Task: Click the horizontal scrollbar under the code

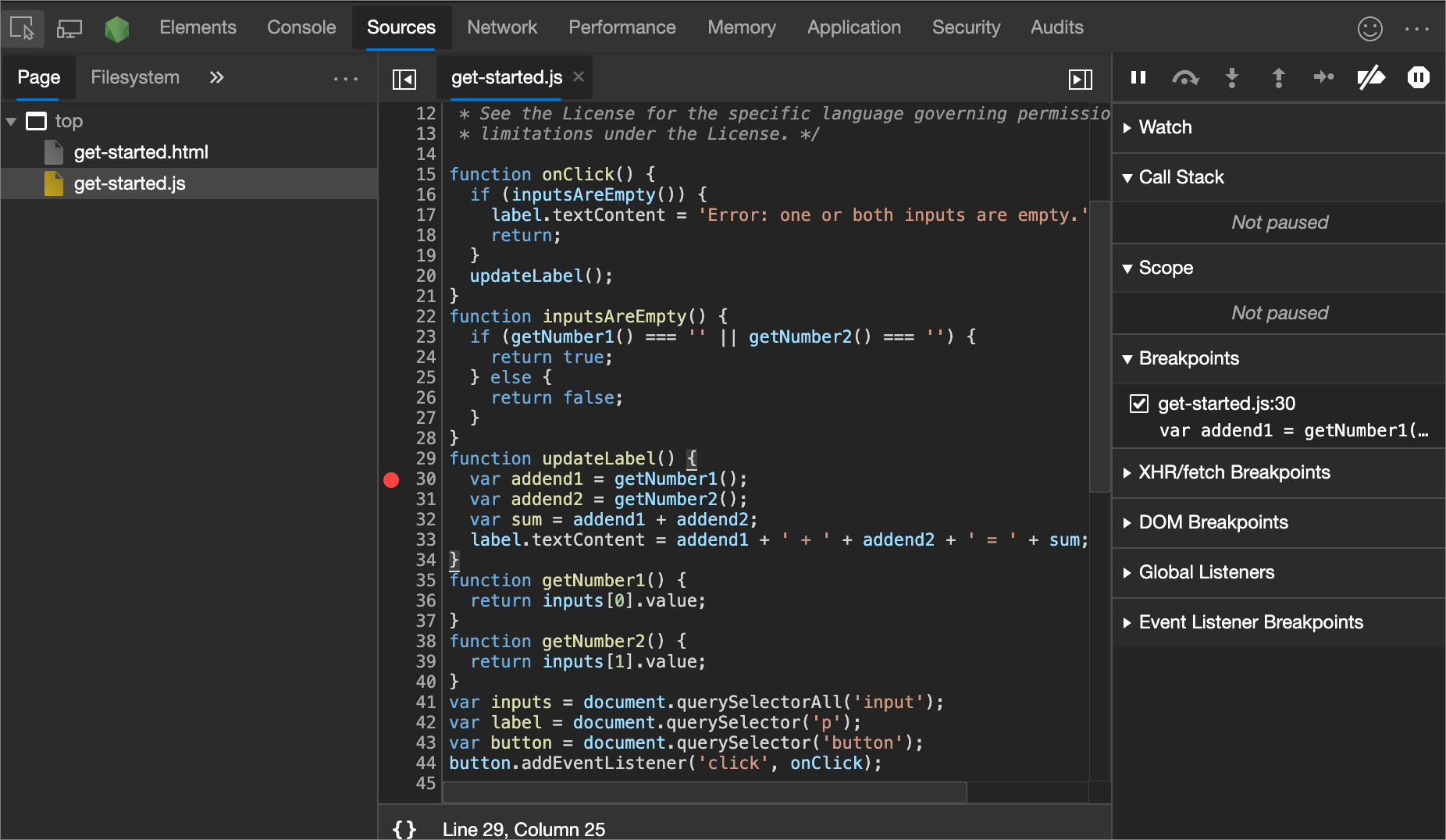Action: [705, 792]
